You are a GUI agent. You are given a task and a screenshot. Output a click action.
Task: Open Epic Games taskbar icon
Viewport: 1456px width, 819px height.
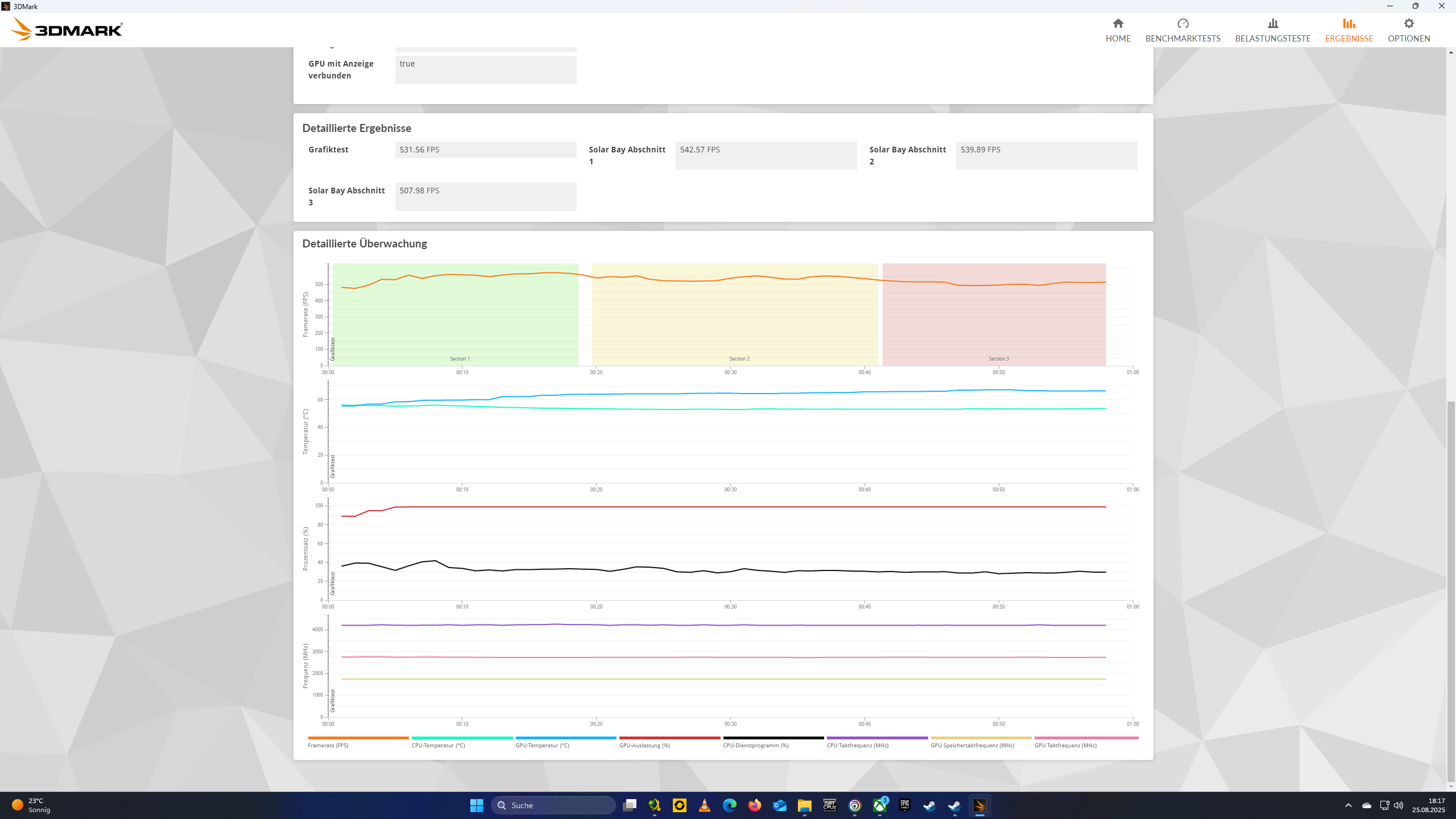point(904,805)
